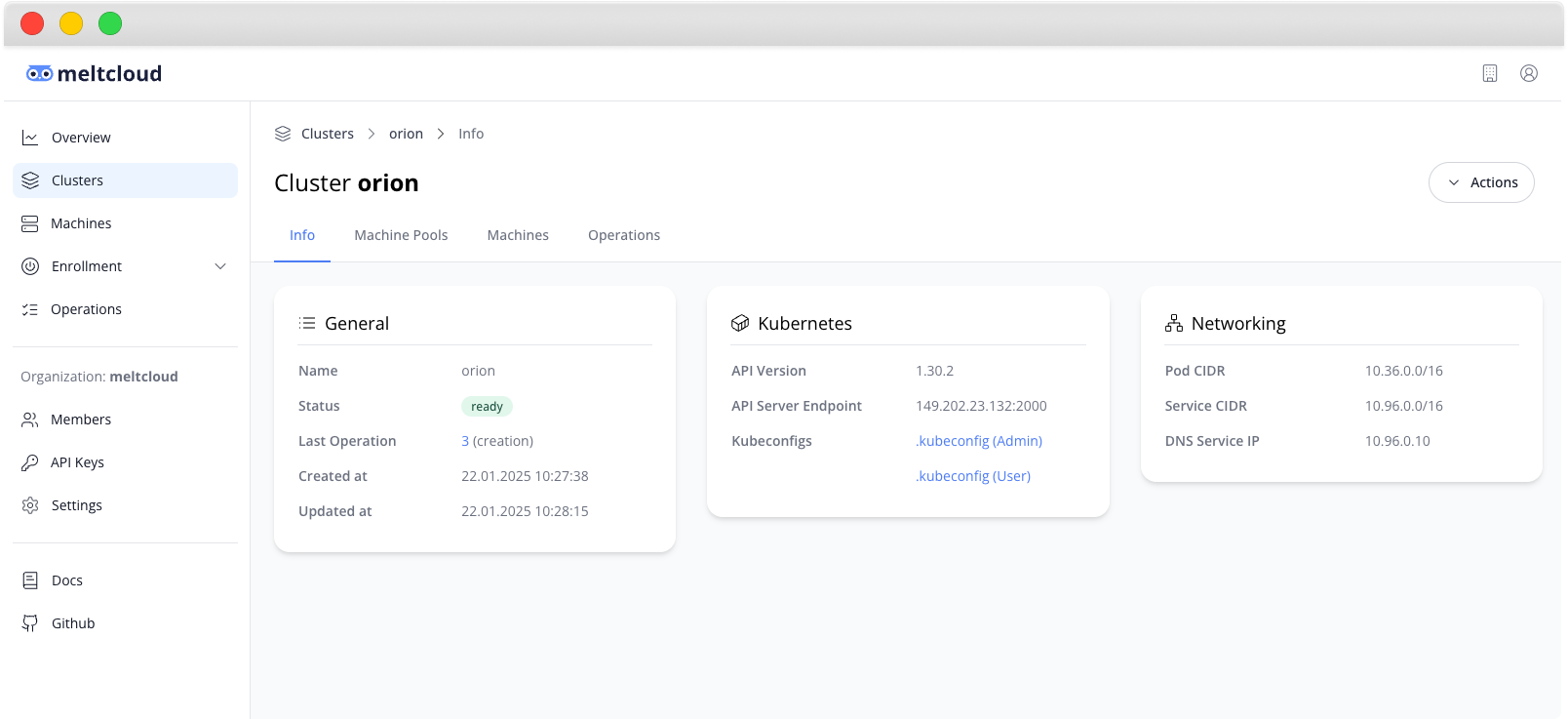
Task: Open the user account icon
Action: [1529, 73]
